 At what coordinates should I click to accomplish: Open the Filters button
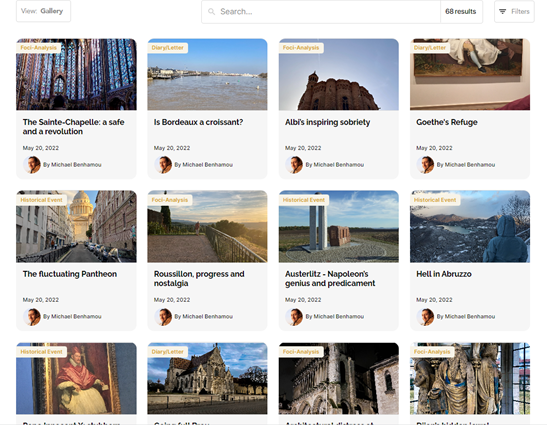click(514, 12)
